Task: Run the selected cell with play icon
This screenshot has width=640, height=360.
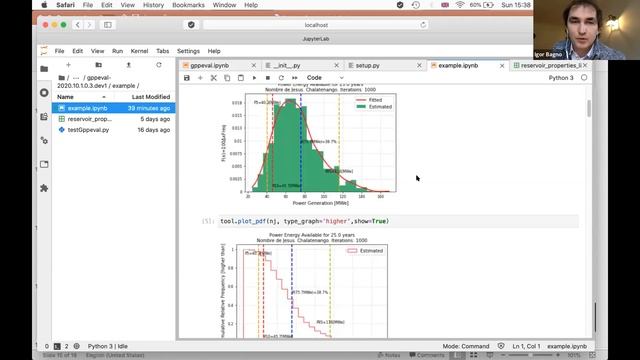Action: (x=254, y=78)
